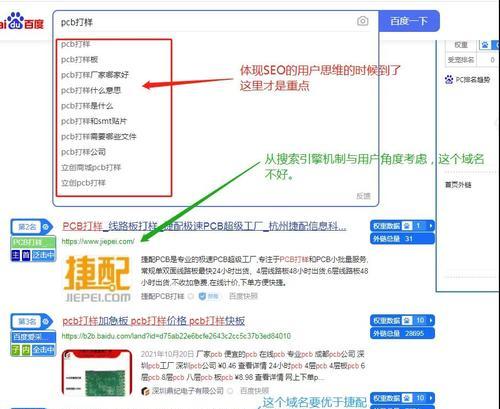Click the 权重 cell in the side panel

pos(461,45)
